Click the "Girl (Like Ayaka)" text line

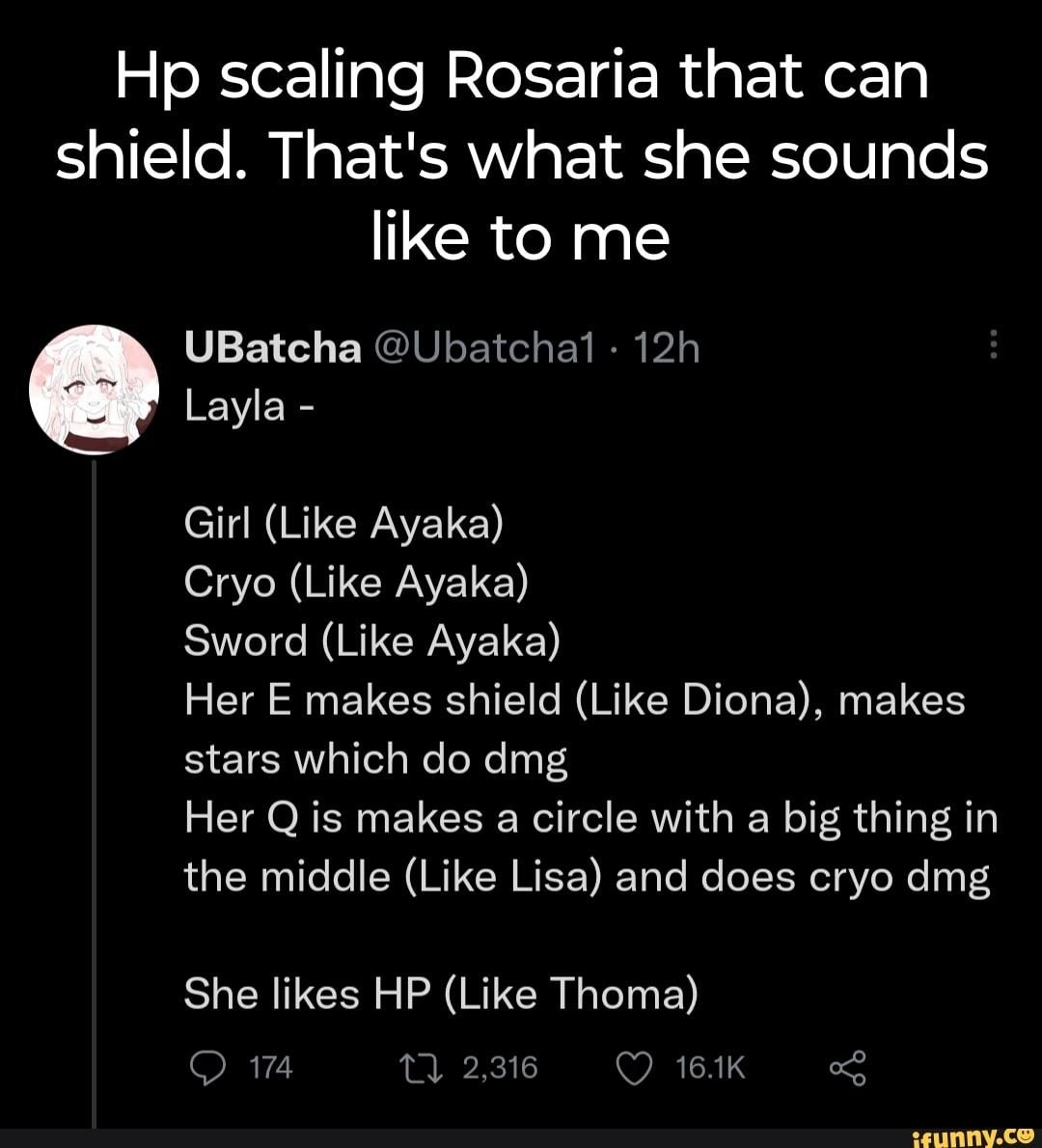tap(343, 524)
